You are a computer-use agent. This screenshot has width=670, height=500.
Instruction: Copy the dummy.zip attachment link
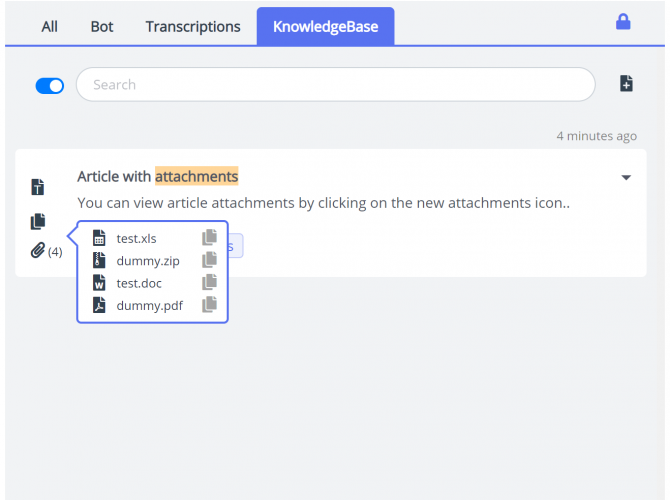click(209, 260)
